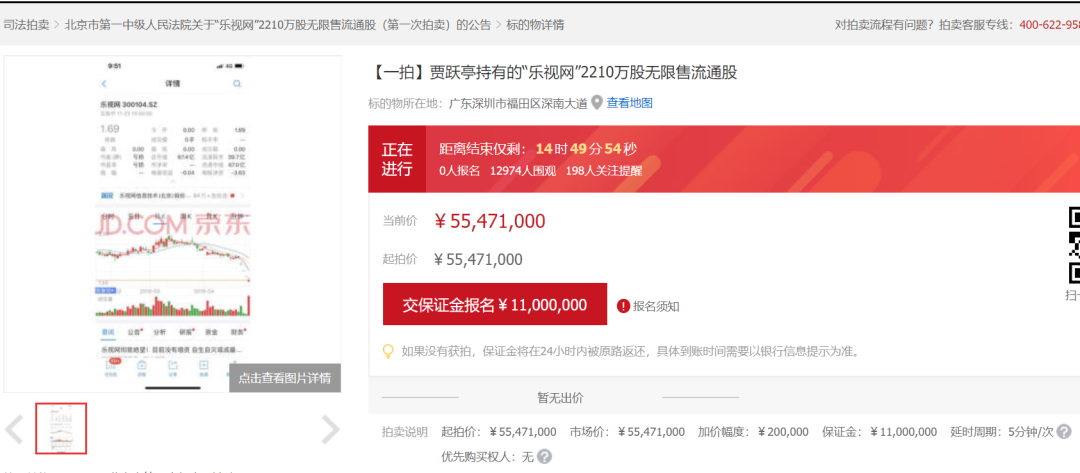Open the court announcement breadcrumb link
This screenshot has width=1080, height=473.
(x=278, y=25)
